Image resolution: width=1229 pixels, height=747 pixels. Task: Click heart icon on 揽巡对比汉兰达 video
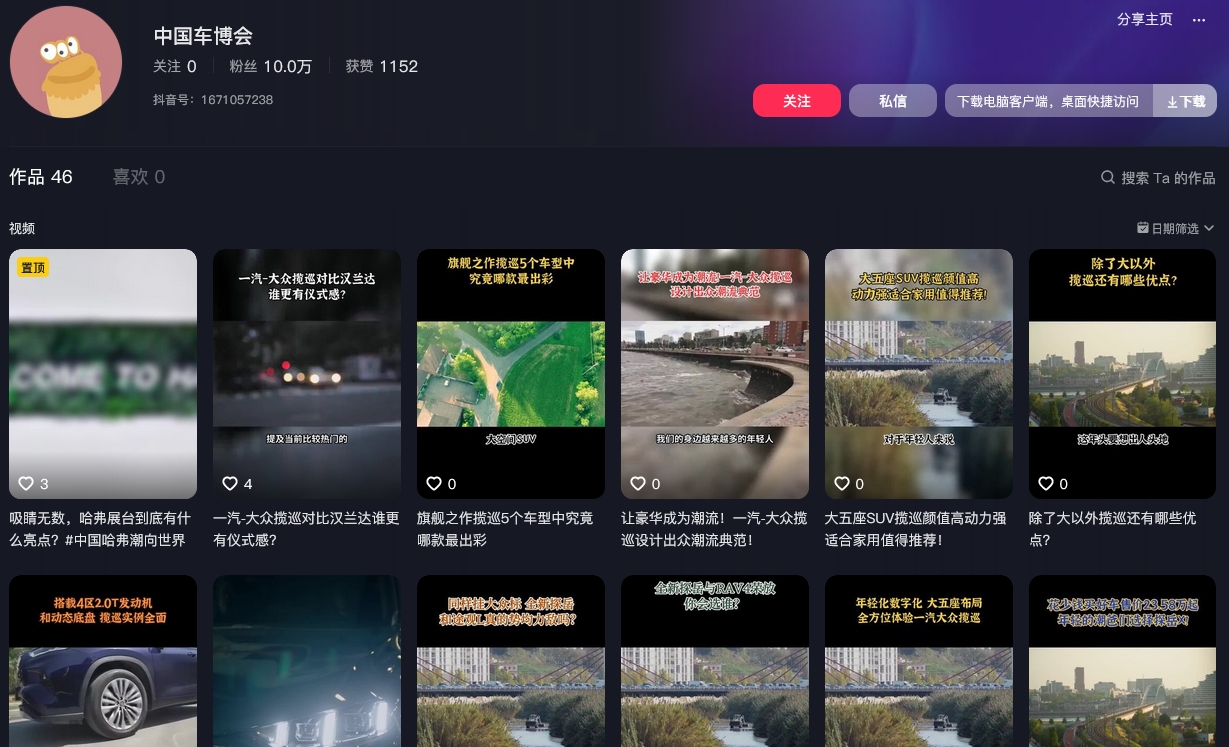point(230,483)
